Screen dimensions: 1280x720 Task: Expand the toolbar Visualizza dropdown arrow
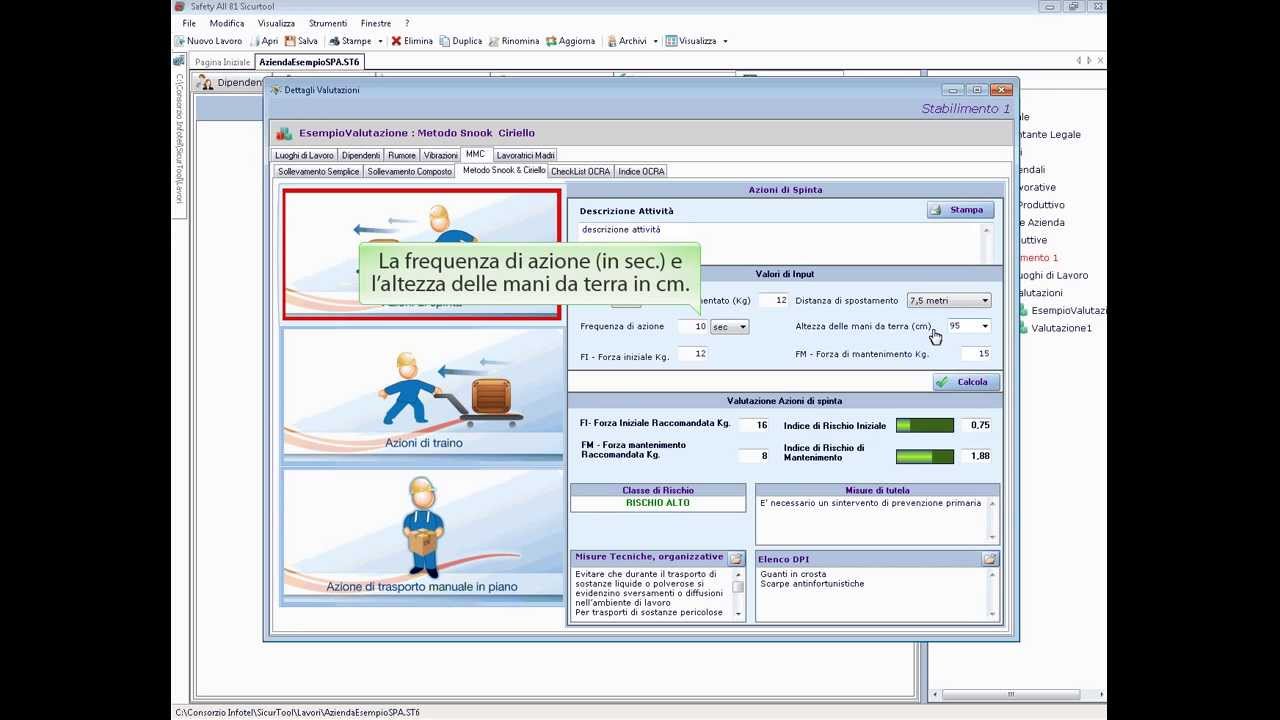(x=725, y=41)
